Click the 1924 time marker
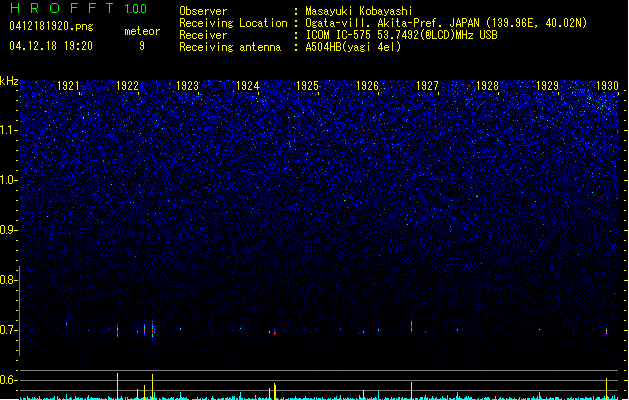Screen dimensions: 629x400 click(248, 86)
